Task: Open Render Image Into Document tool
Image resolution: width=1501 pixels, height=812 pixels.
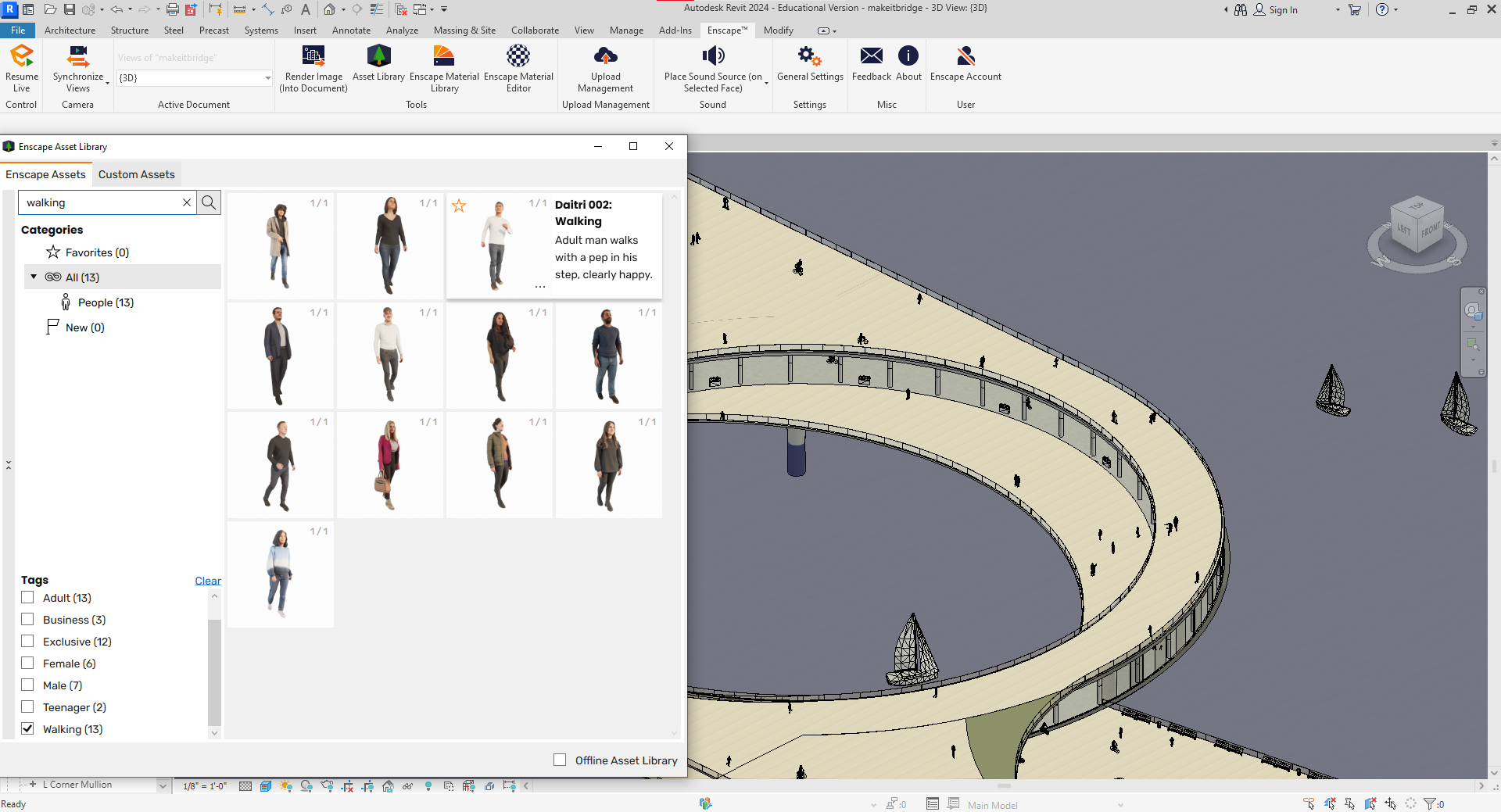Action: click(313, 57)
